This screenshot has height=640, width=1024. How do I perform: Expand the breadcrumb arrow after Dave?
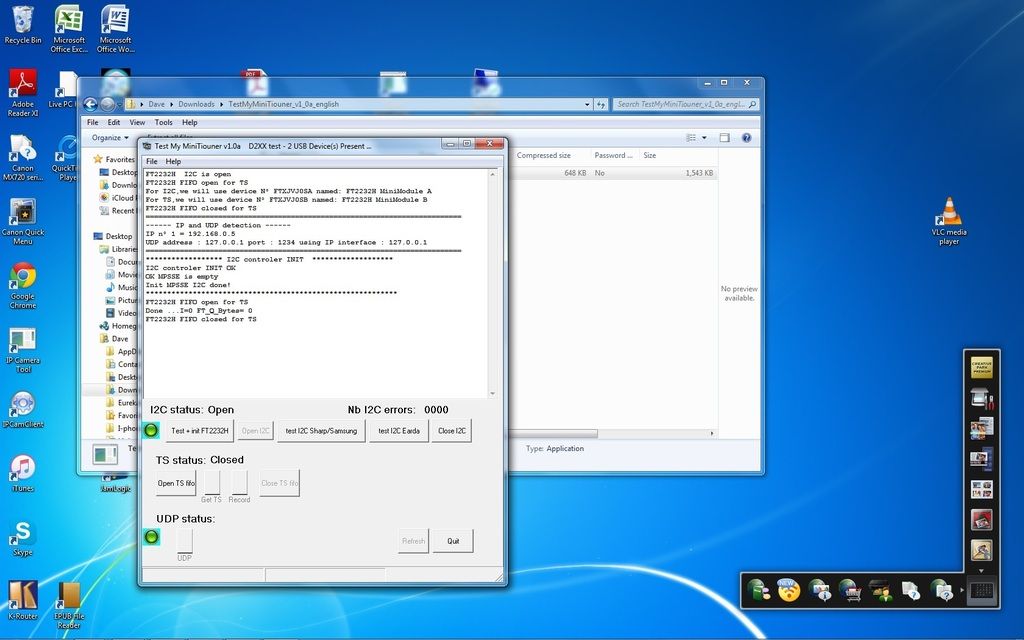click(172, 104)
